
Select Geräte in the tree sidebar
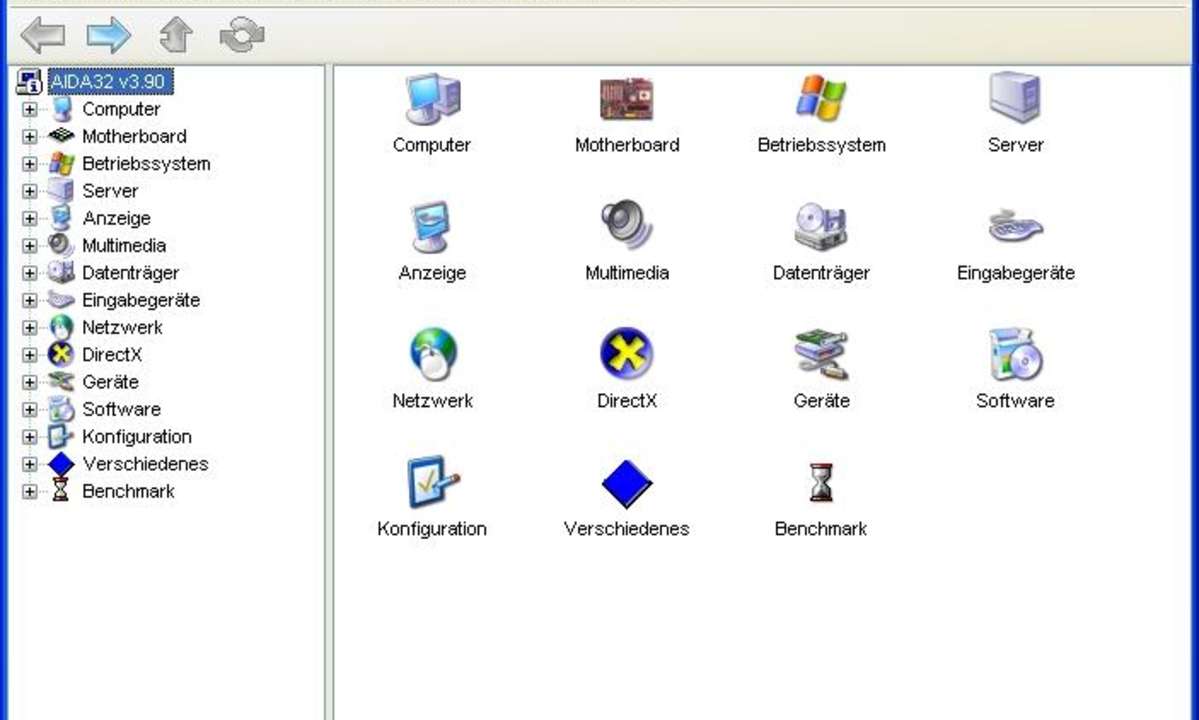tap(110, 382)
